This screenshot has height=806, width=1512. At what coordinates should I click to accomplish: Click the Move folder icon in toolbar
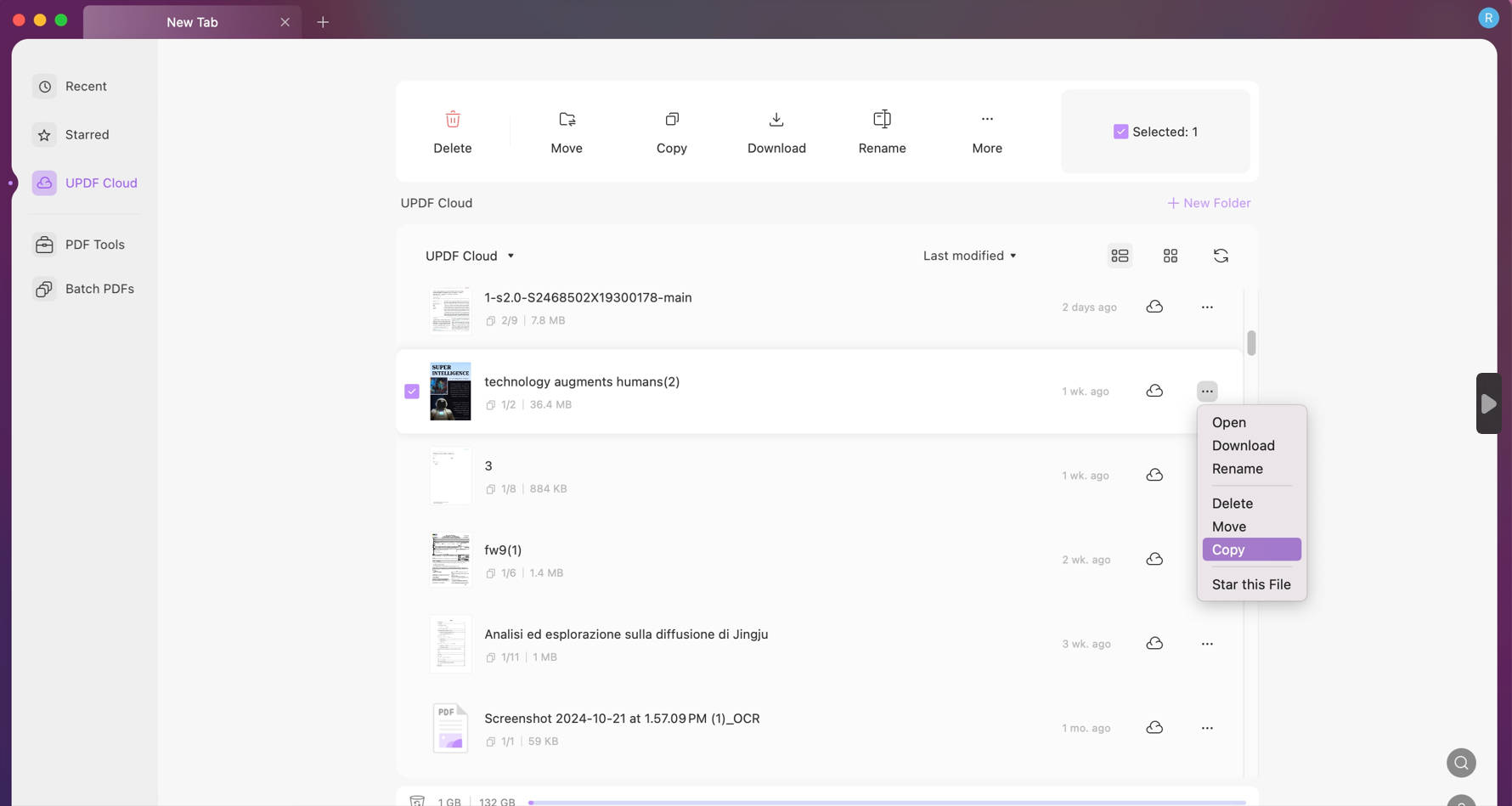click(567, 119)
